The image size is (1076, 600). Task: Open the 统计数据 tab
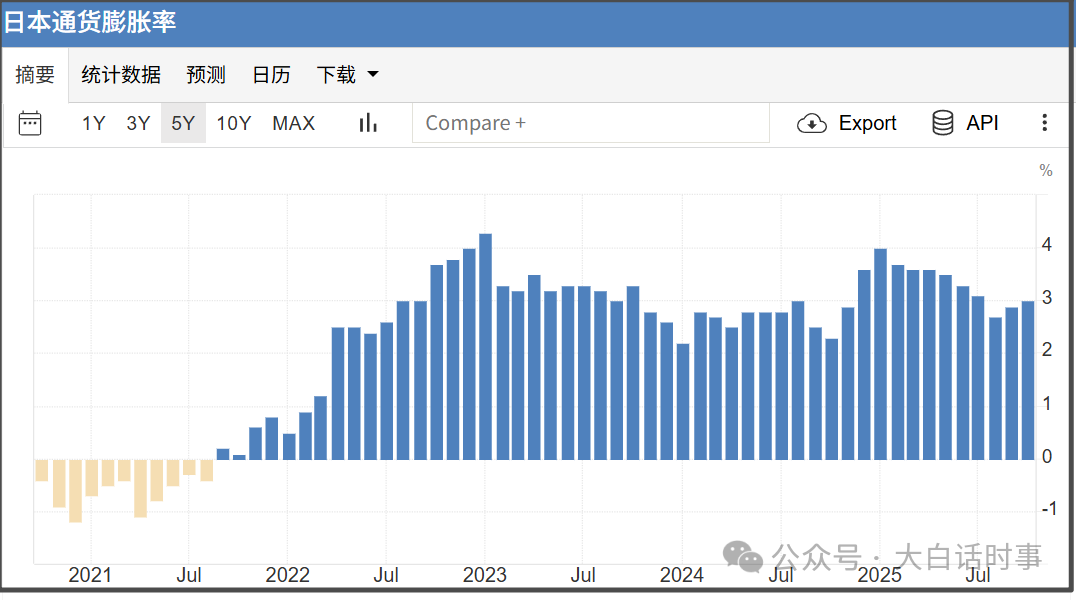[x=121, y=75]
